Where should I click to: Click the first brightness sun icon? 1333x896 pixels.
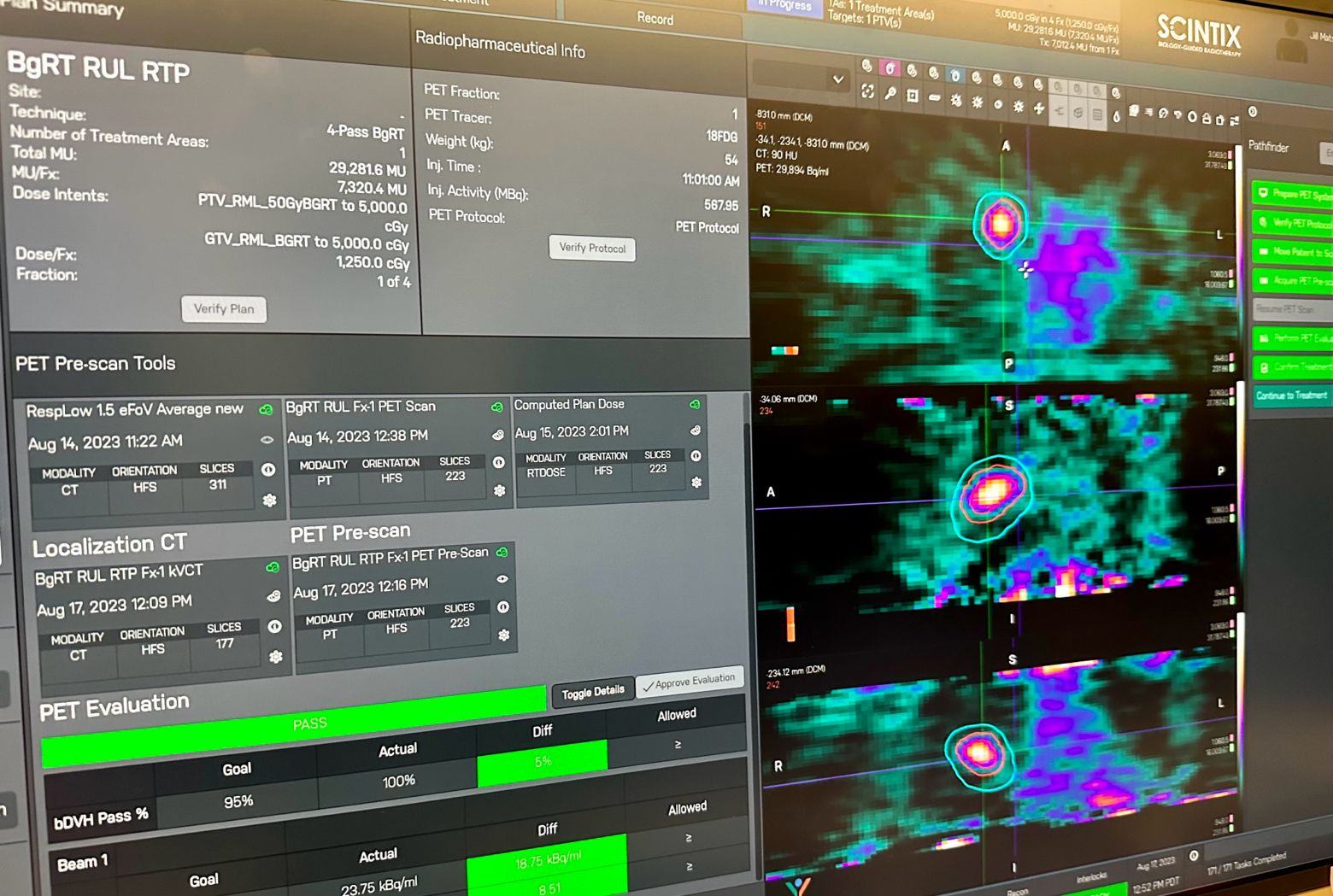(955, 100)
